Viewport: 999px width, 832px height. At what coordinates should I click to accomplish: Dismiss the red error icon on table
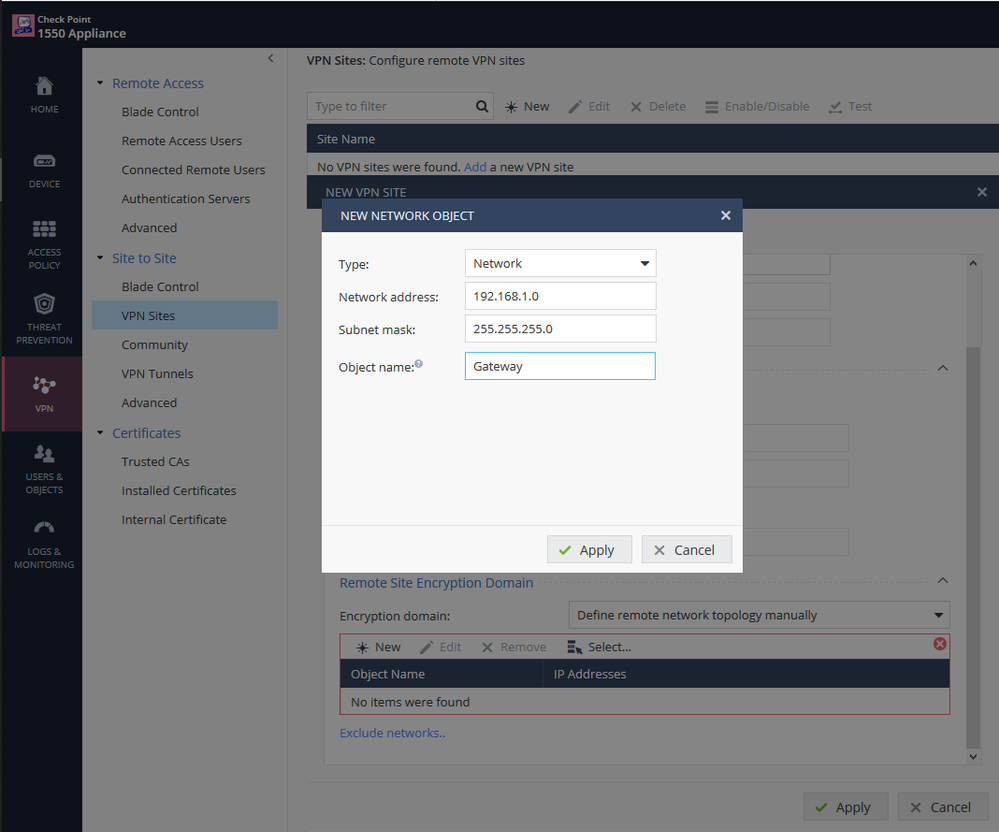pos(939,644)
